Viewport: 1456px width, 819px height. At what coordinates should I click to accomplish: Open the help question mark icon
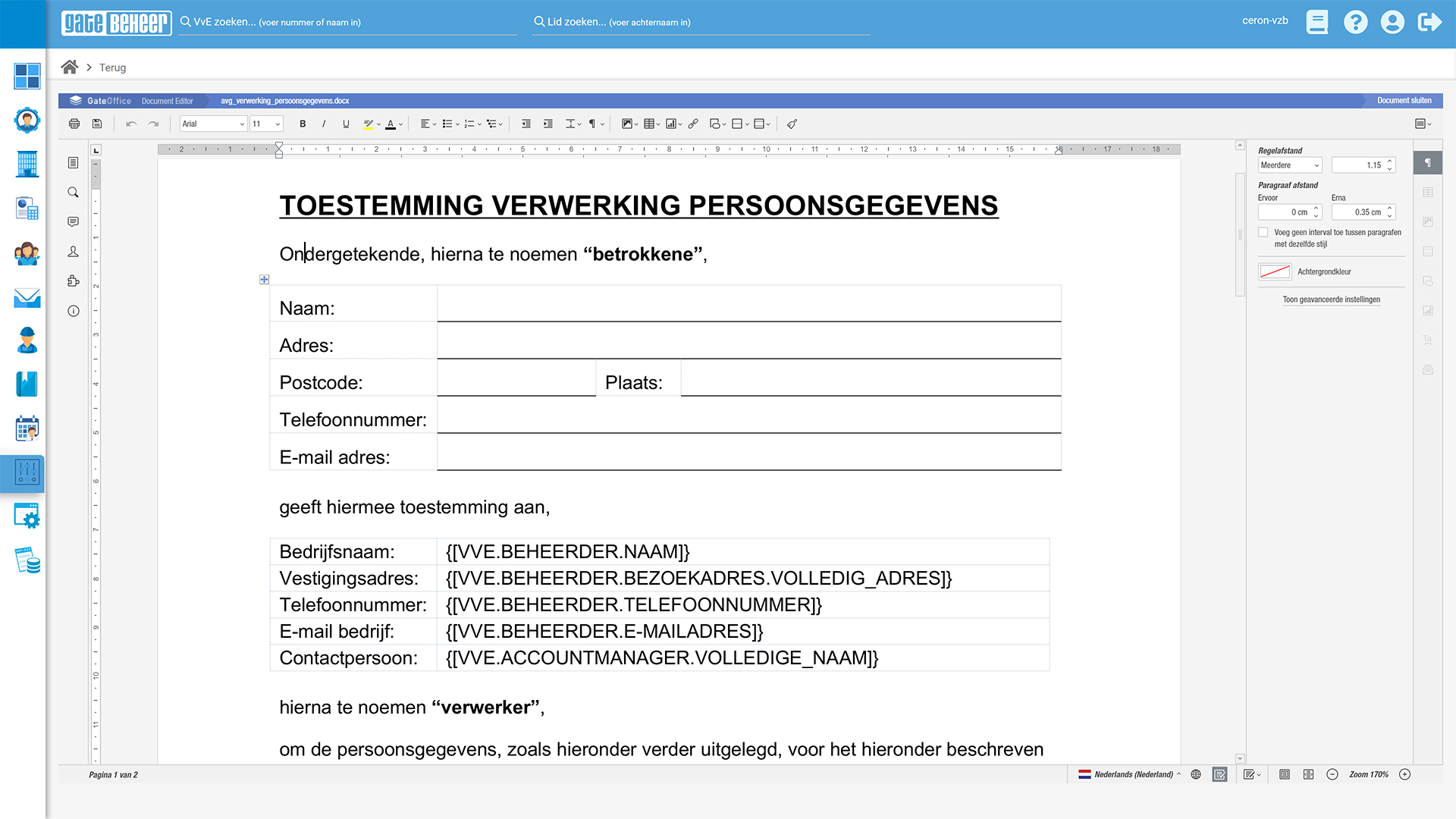1355,22
